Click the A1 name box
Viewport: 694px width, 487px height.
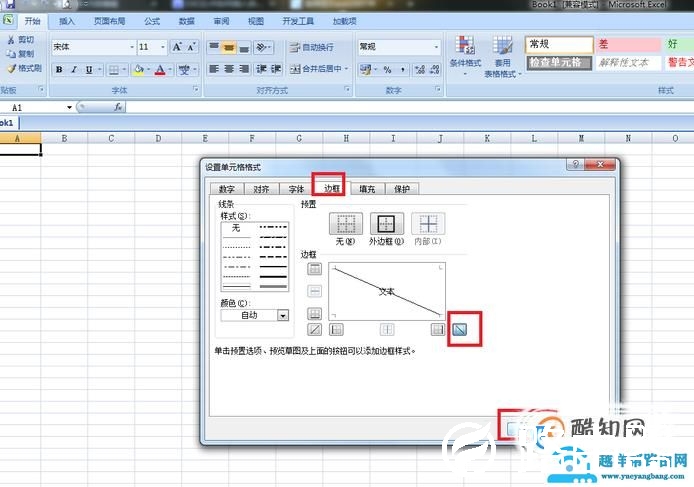coord(38,106)
